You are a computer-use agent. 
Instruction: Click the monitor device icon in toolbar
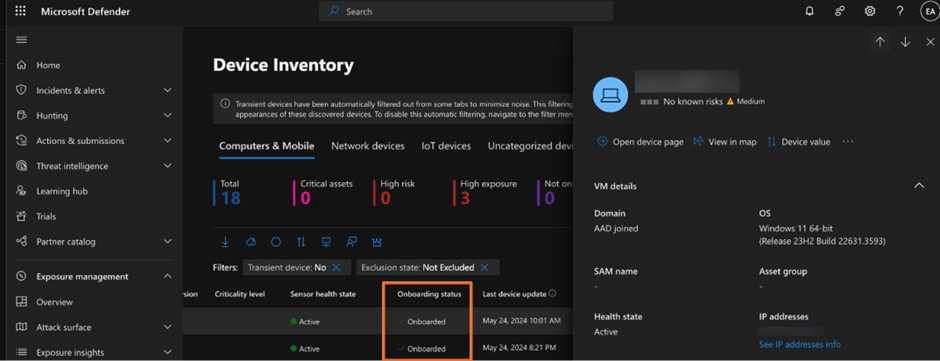[326, 242]
